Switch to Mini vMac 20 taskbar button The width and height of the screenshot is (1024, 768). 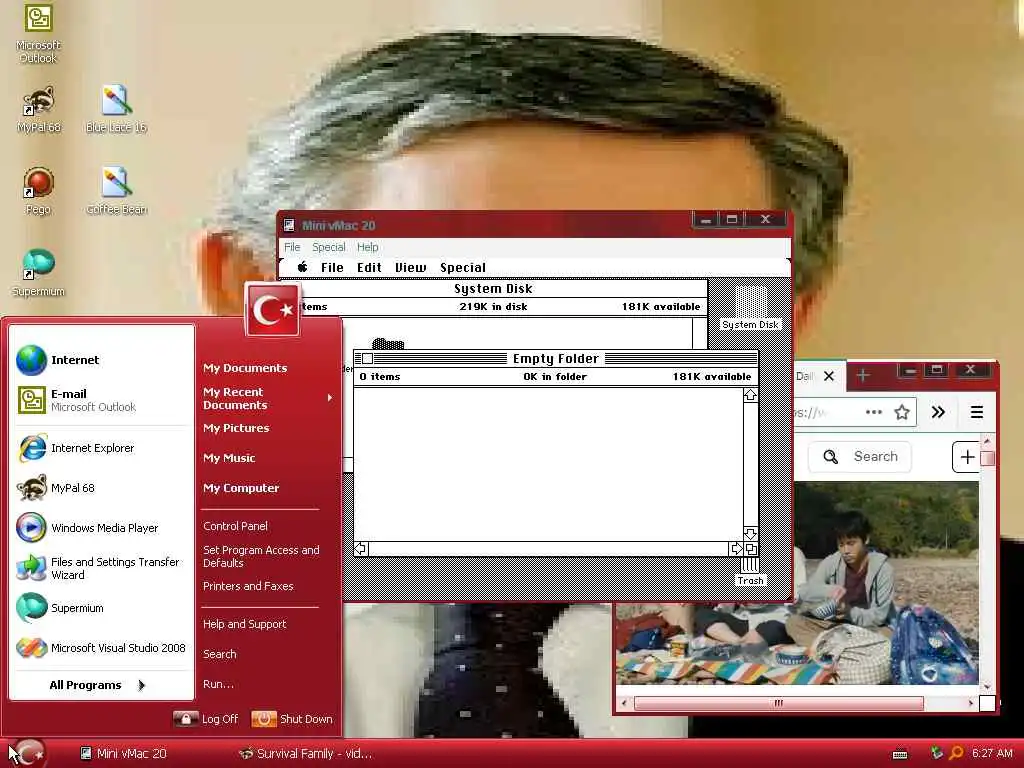tap(123, 754)
